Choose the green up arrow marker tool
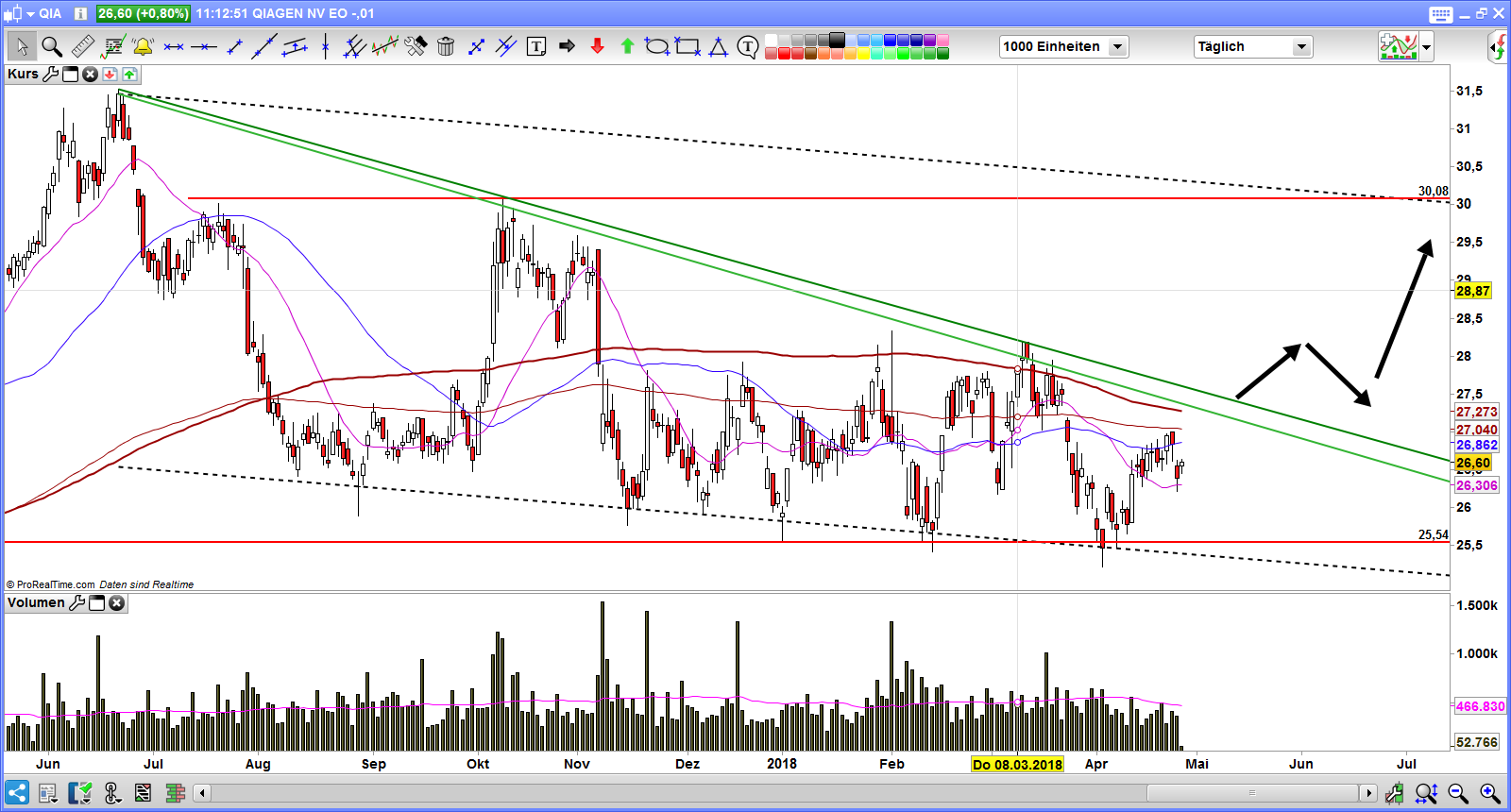 [627, 46]
